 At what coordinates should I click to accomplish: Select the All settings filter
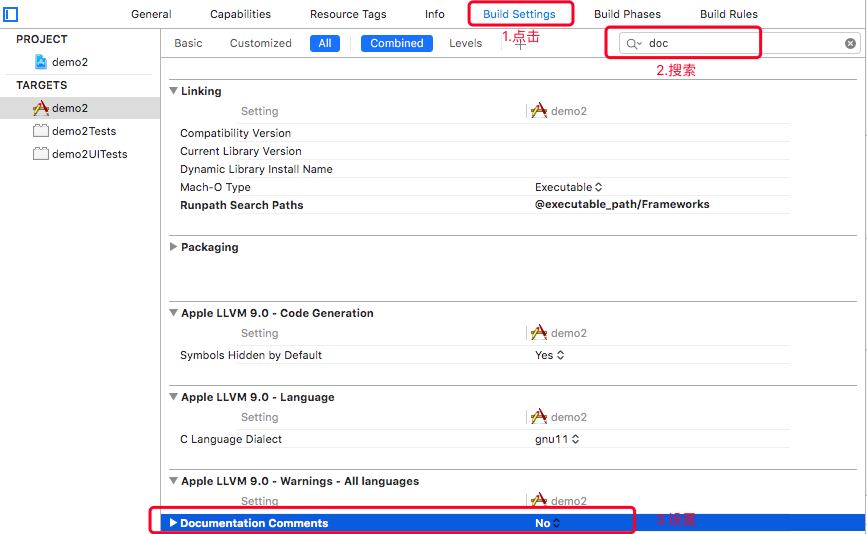point(325,43)
